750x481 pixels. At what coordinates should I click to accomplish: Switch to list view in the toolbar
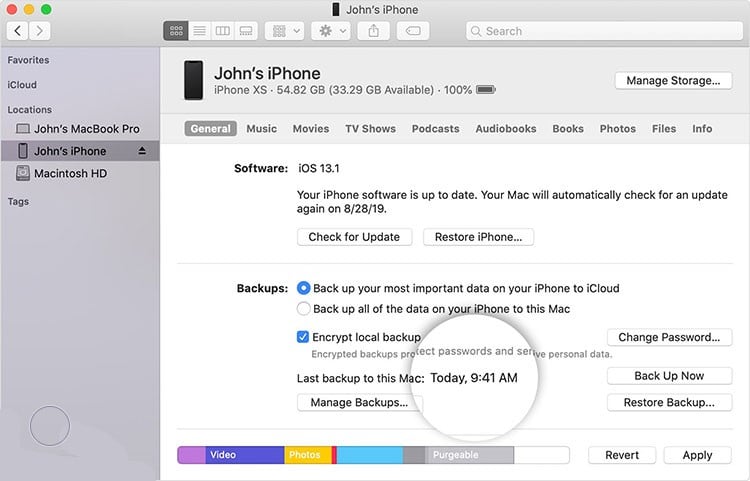coord(199,31)
